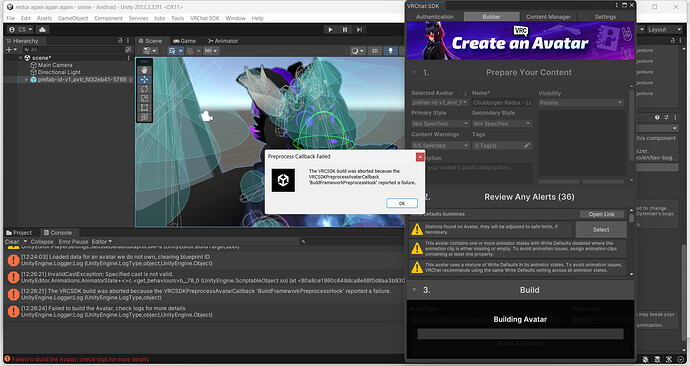Open the Visibility Private dropdown
This screenshot has width=690, height=366.
pyautogui.click(x=581, y=102)
